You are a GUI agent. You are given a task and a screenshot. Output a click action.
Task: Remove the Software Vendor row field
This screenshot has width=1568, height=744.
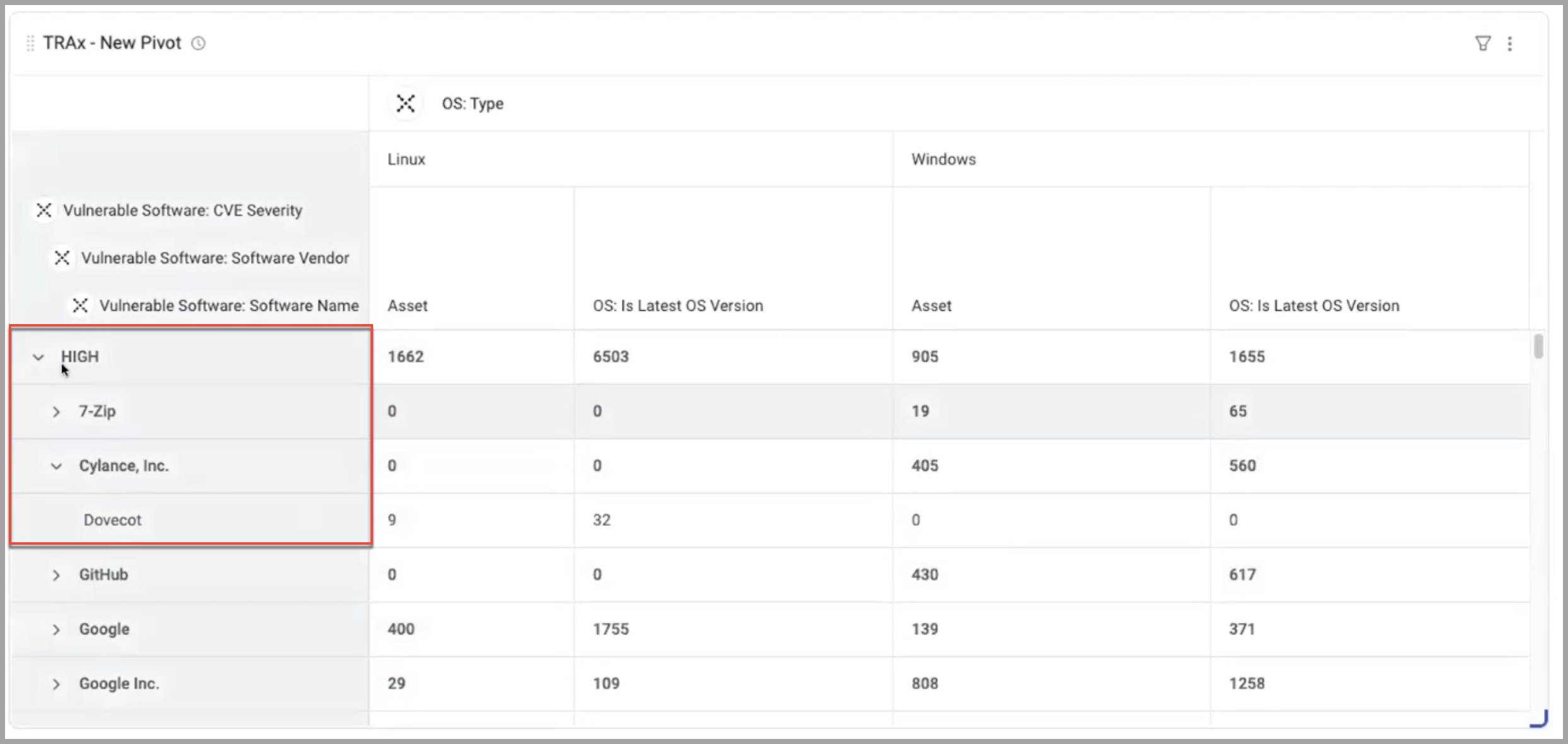(x=62, y=258)
